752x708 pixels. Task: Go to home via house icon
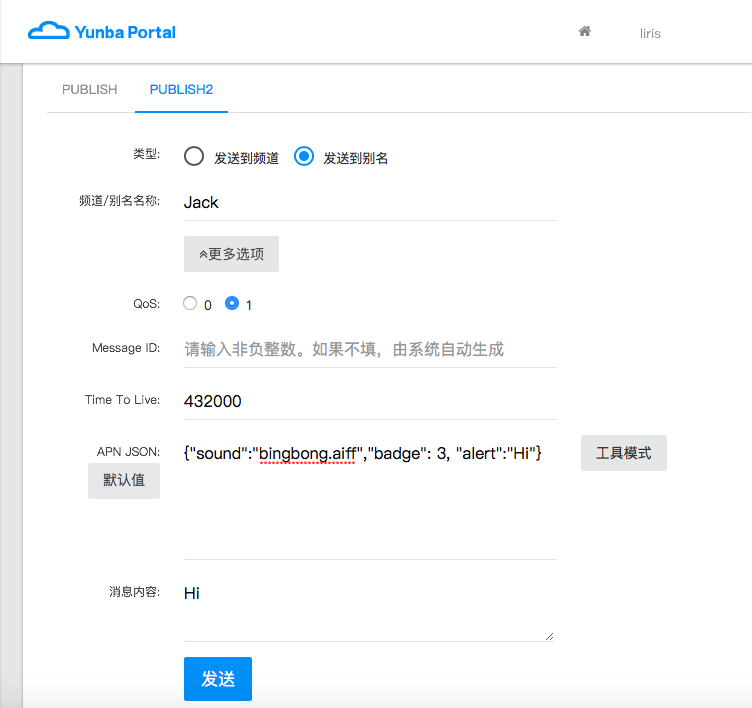click(x=585, y=32)
